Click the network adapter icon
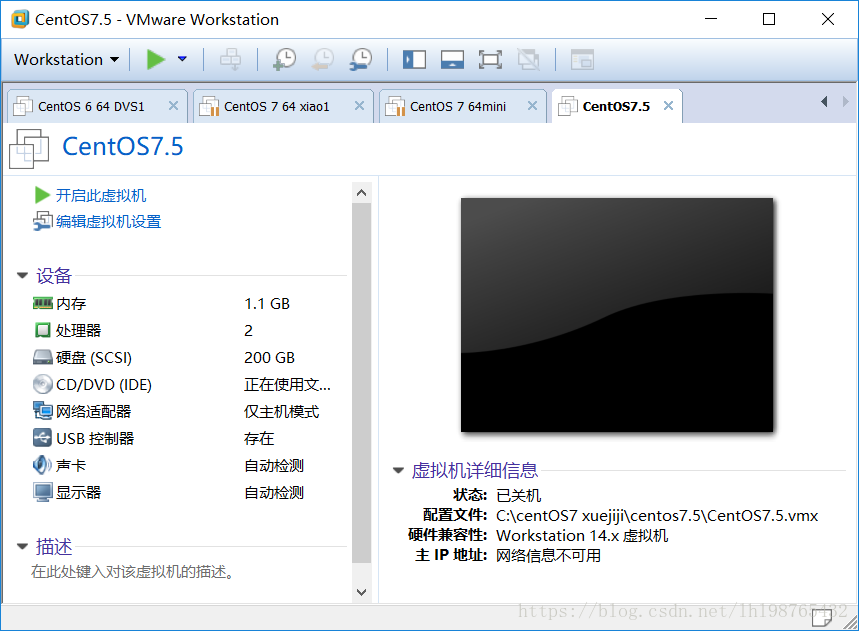Viewport: 859px width, 631px height. pos(43,411)
